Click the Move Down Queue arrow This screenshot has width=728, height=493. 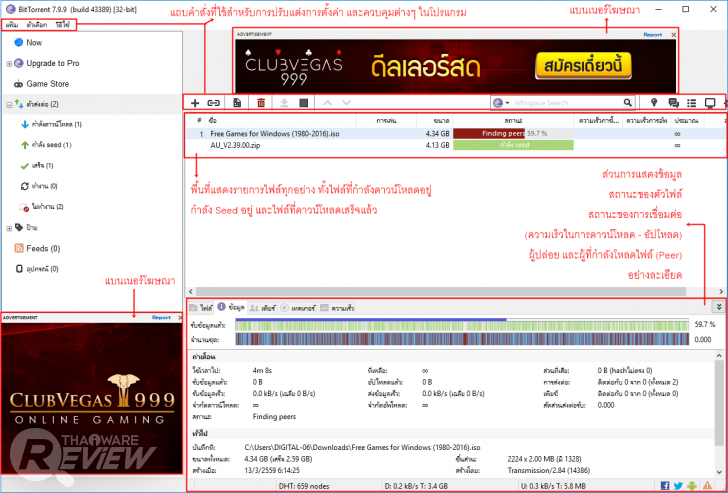346,103
